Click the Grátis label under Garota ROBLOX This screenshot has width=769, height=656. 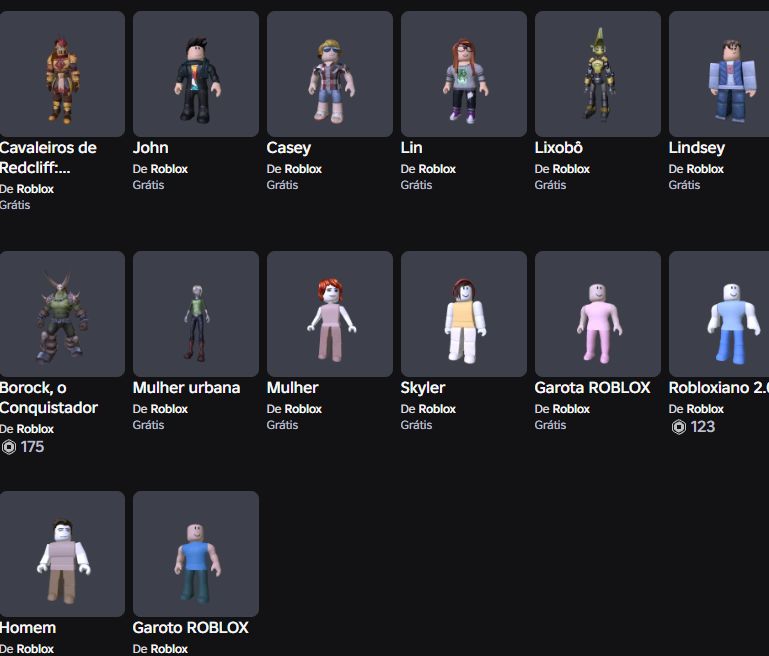click(550, 425)
